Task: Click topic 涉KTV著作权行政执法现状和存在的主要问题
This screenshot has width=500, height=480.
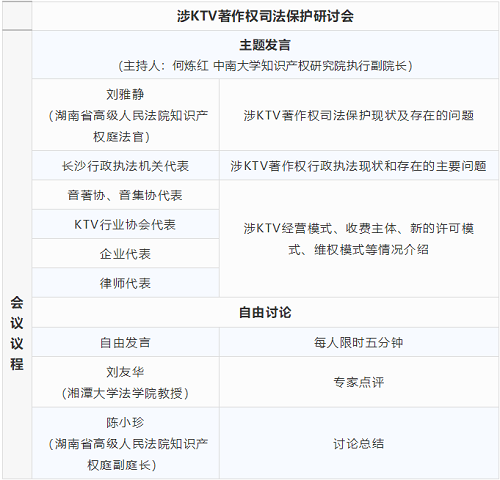Action: click(x=359, y=166)
